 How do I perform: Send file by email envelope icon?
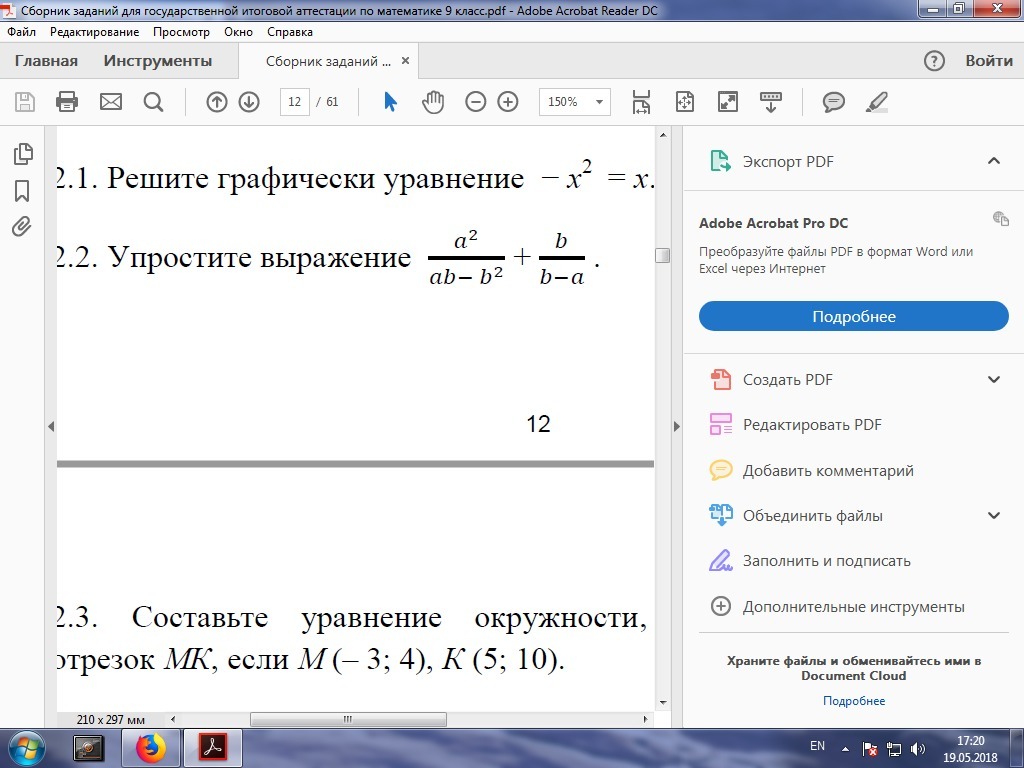click(x=110, y=102)
